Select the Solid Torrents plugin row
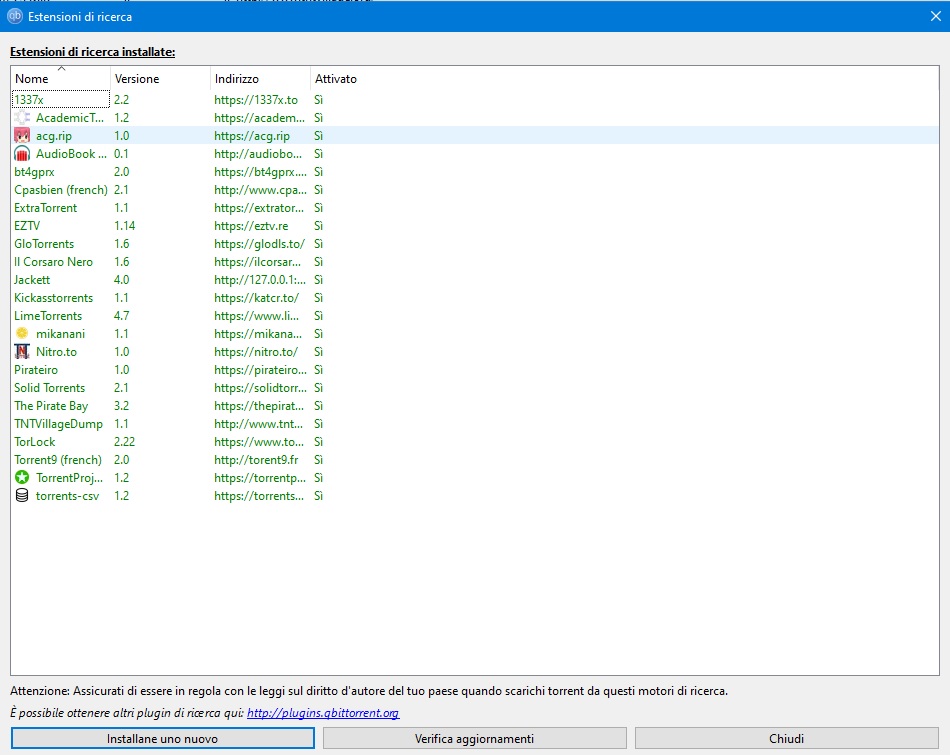 474,388
